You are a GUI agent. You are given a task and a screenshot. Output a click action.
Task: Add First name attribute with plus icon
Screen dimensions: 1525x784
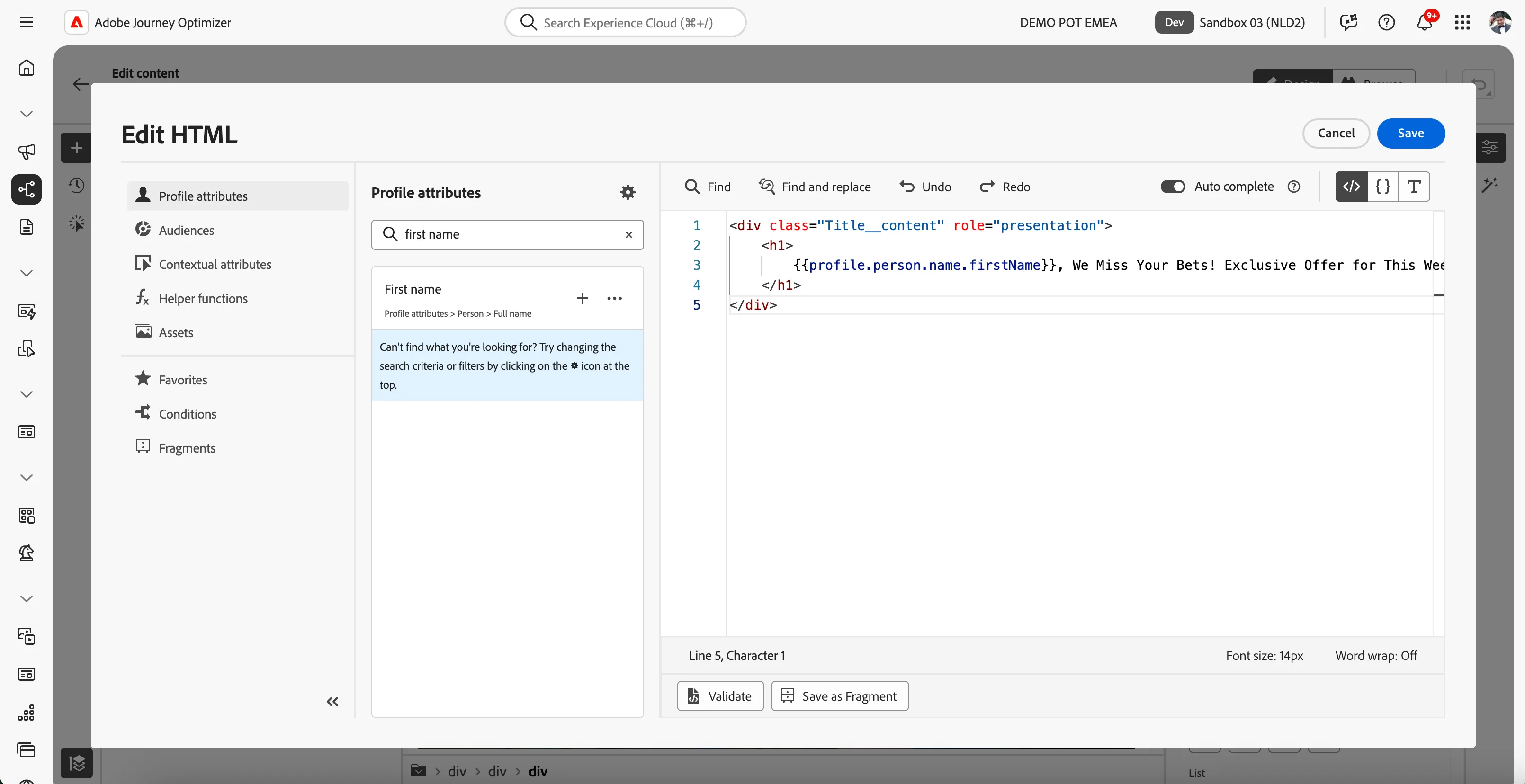coord(582,298)
